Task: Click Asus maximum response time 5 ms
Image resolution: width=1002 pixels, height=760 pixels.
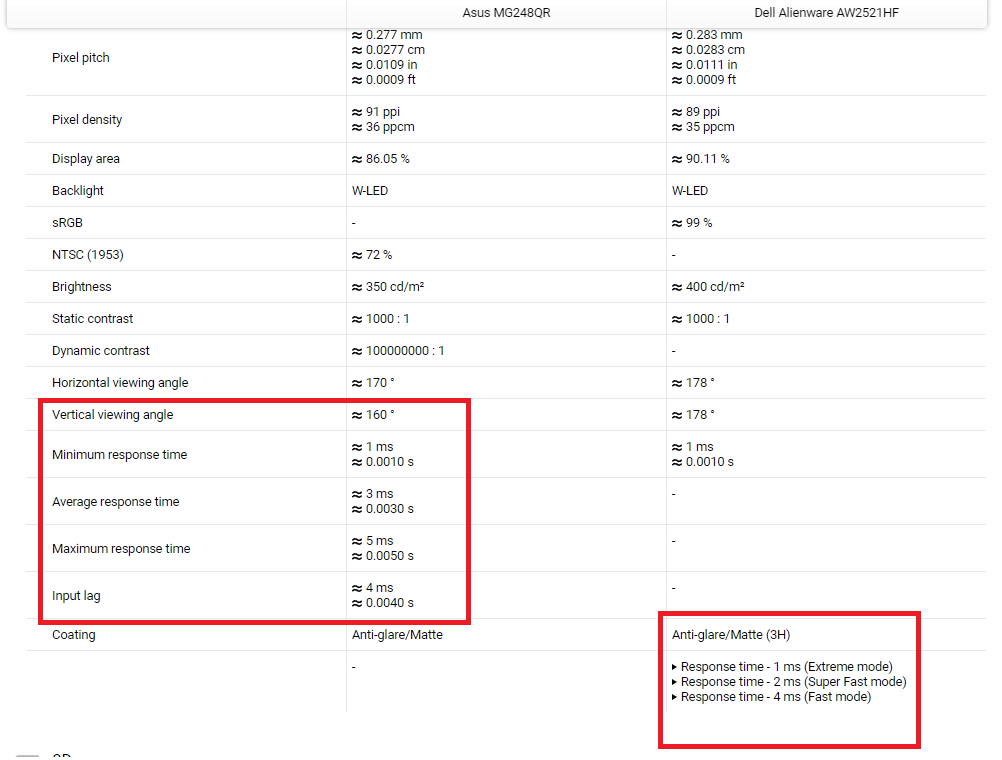Action: (373, 541)
